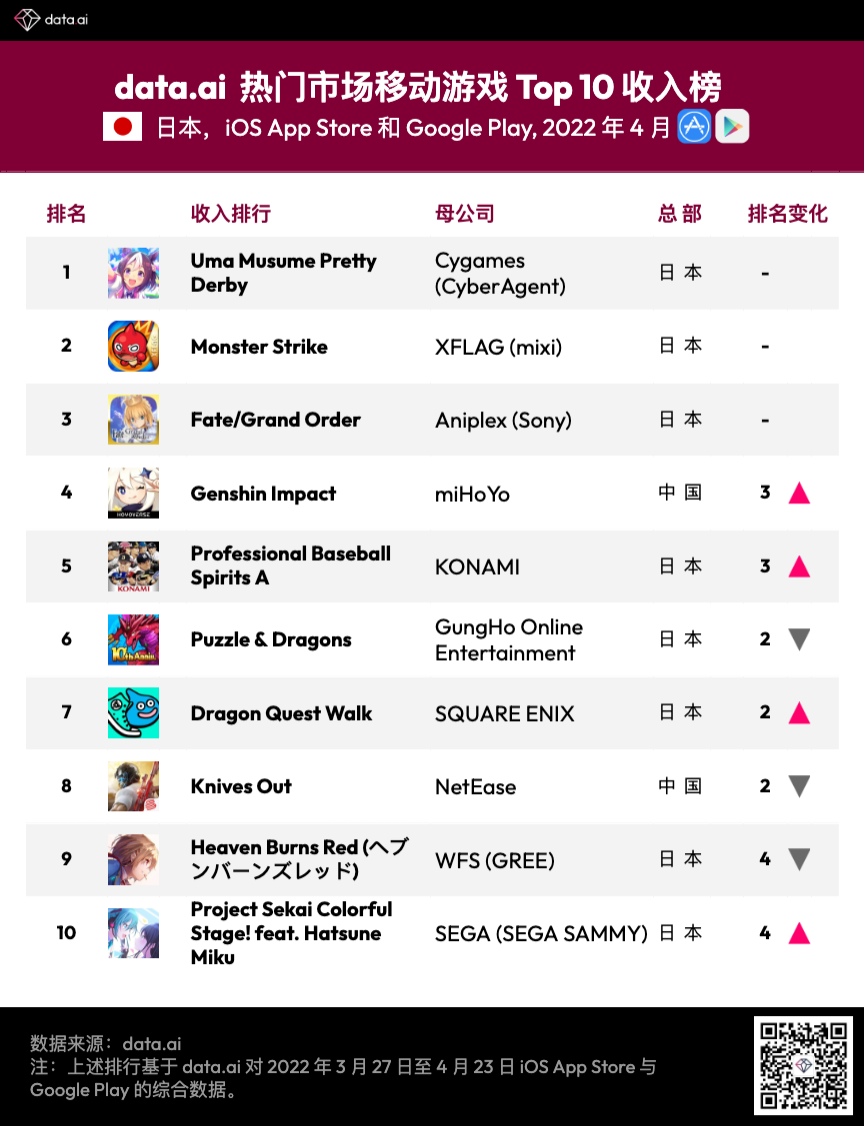864x1126 pixels.
Task: Open the Professional Baseball Spirits A icon
Action: point(133,567)
